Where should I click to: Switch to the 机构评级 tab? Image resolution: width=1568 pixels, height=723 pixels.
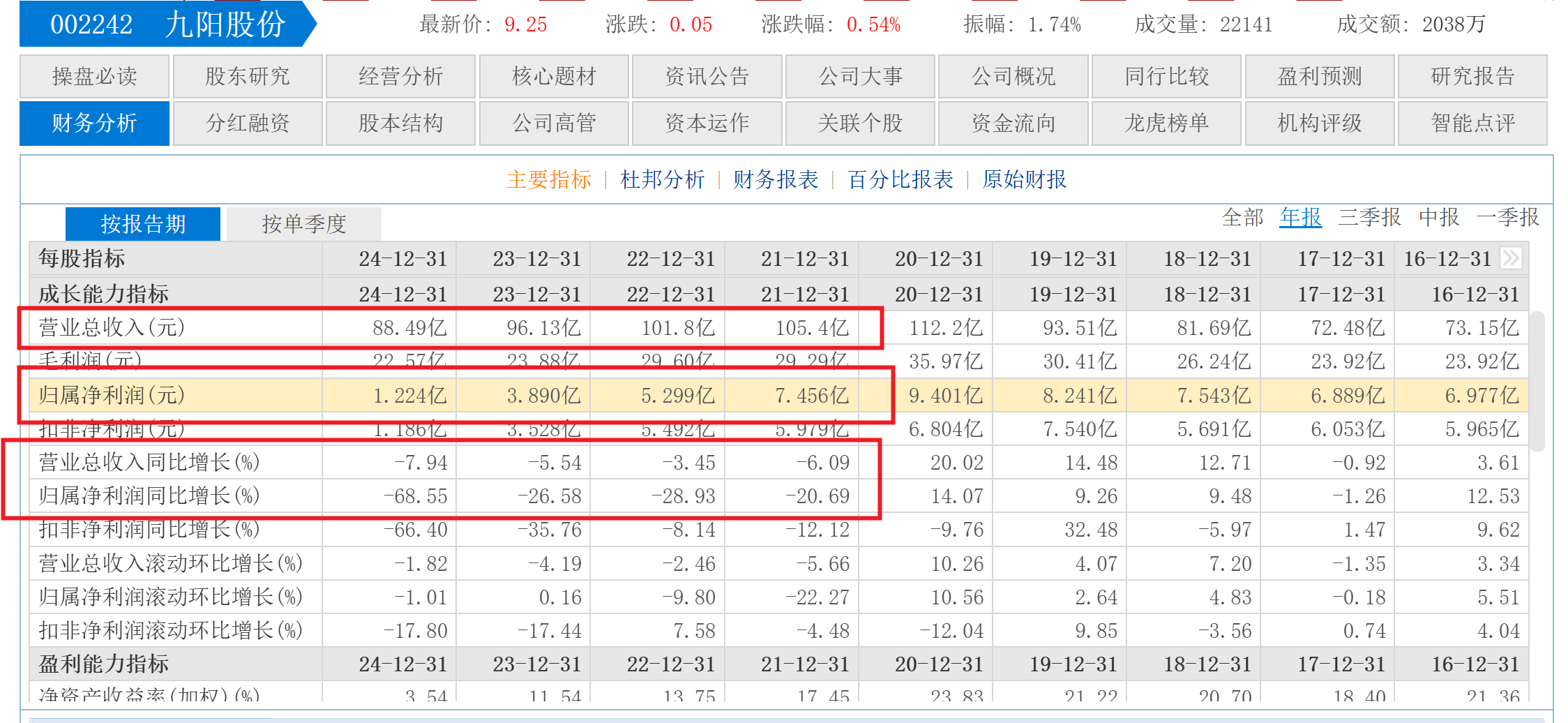pyautogui.click(x=1320, y=123)
